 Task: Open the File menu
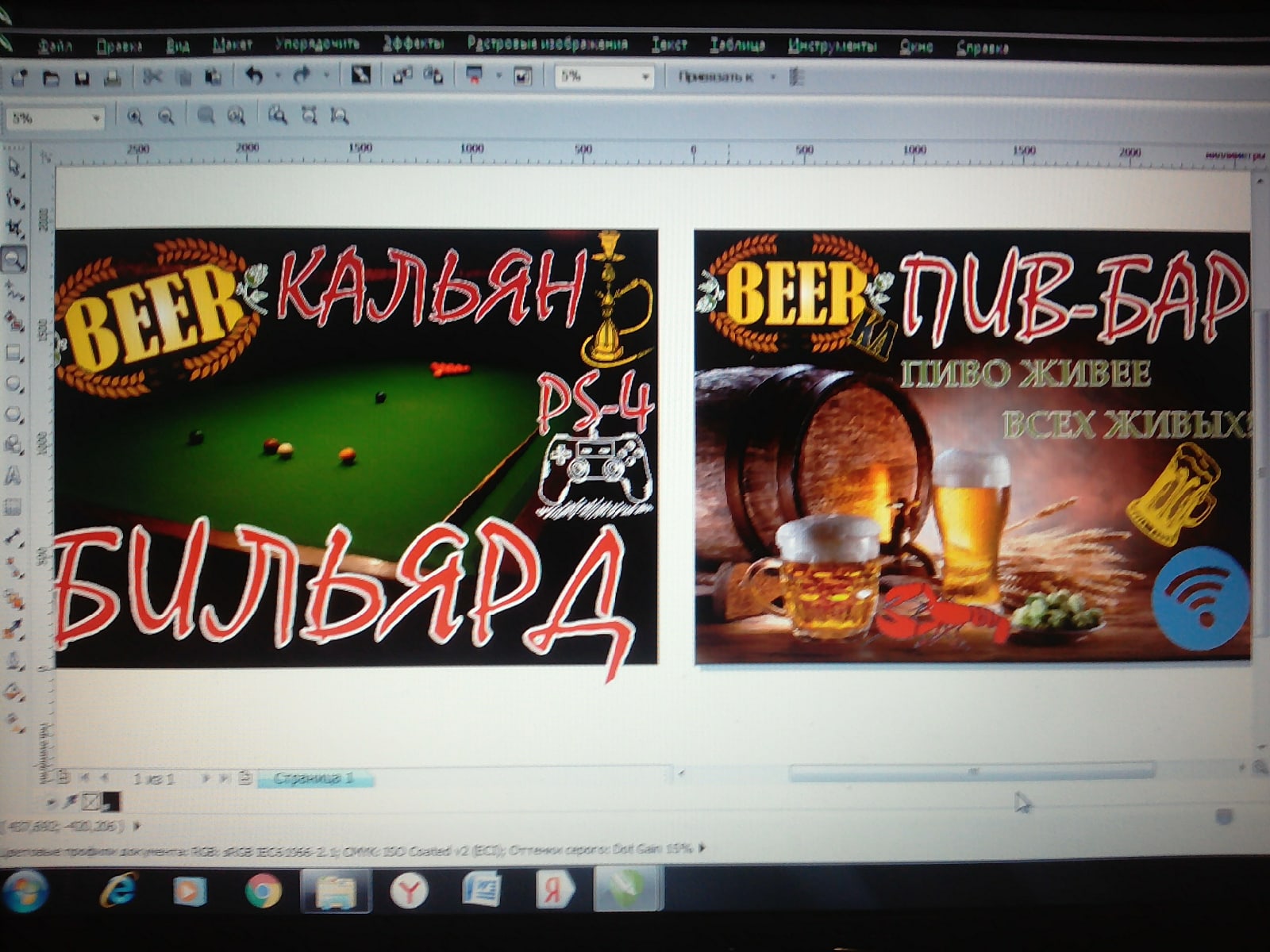(54, 48)
